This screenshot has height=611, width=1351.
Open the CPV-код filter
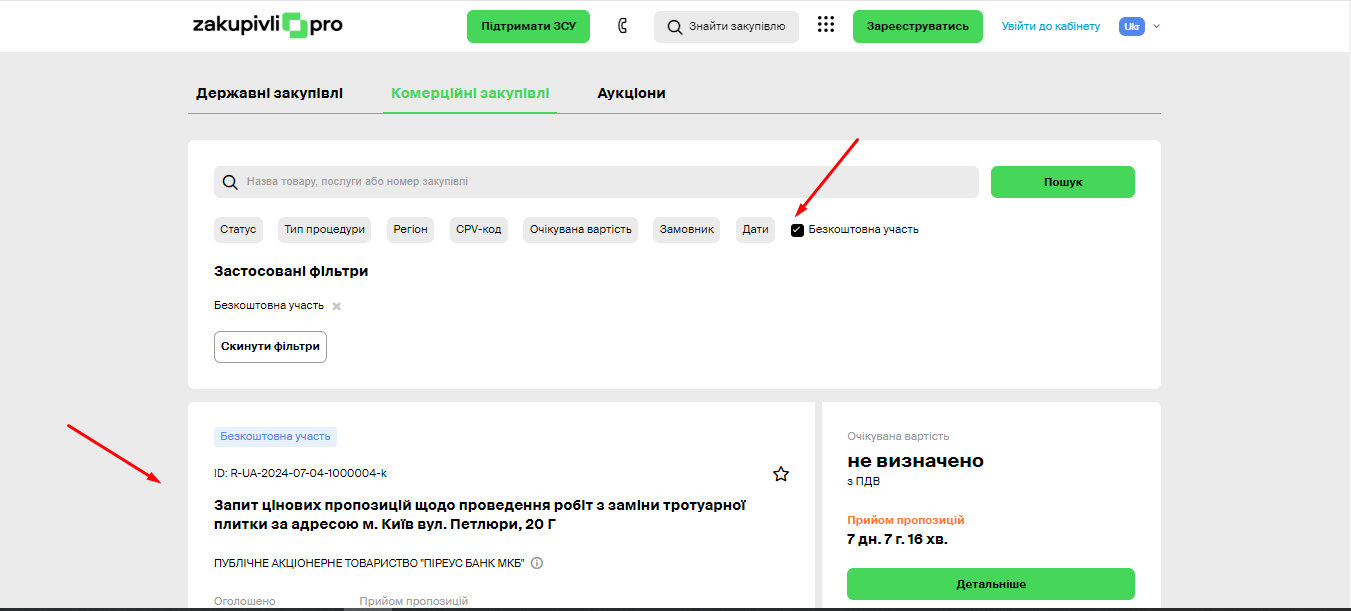(x=478, y=230)
